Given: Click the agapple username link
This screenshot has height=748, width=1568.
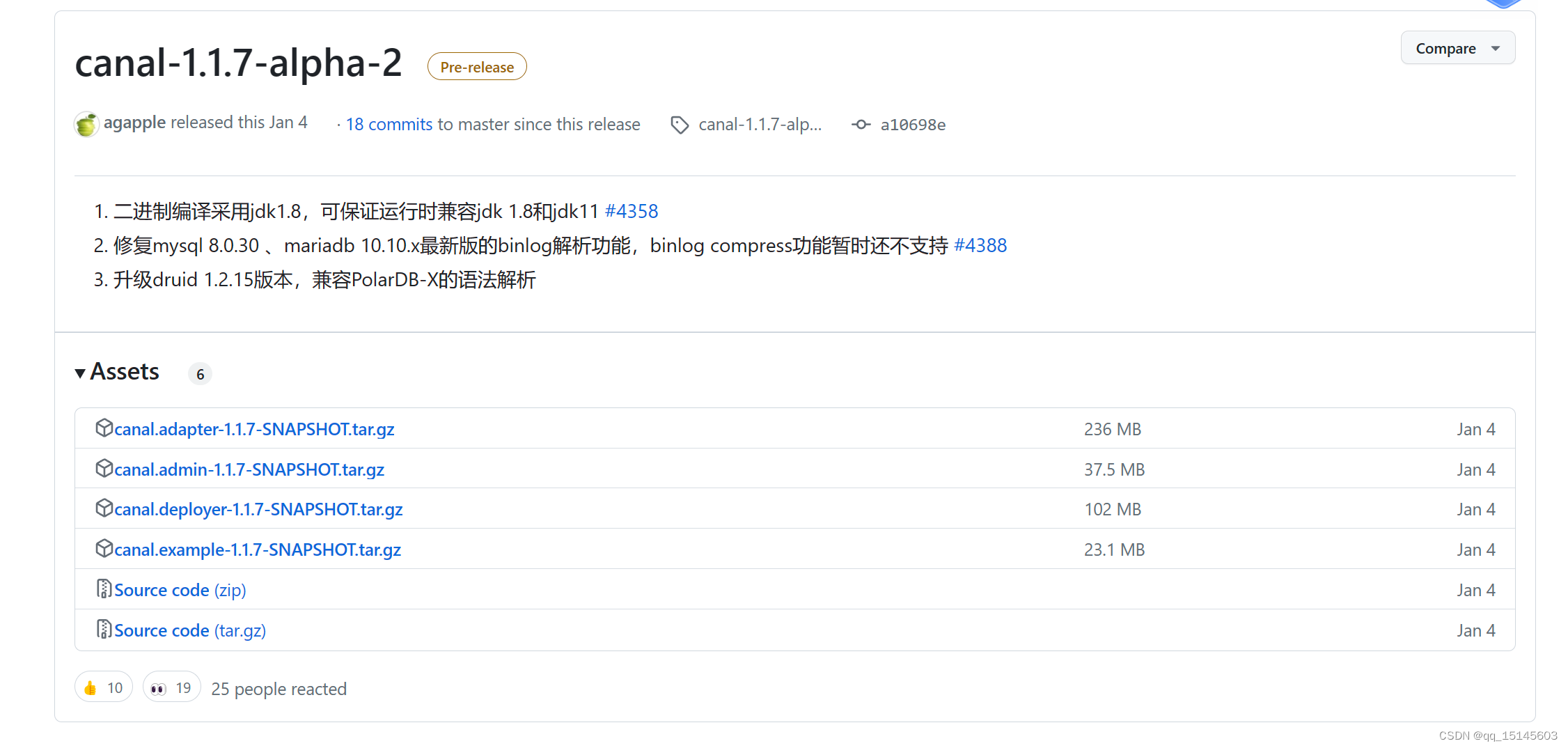Looking at the screenshot, I should point(134,122).
